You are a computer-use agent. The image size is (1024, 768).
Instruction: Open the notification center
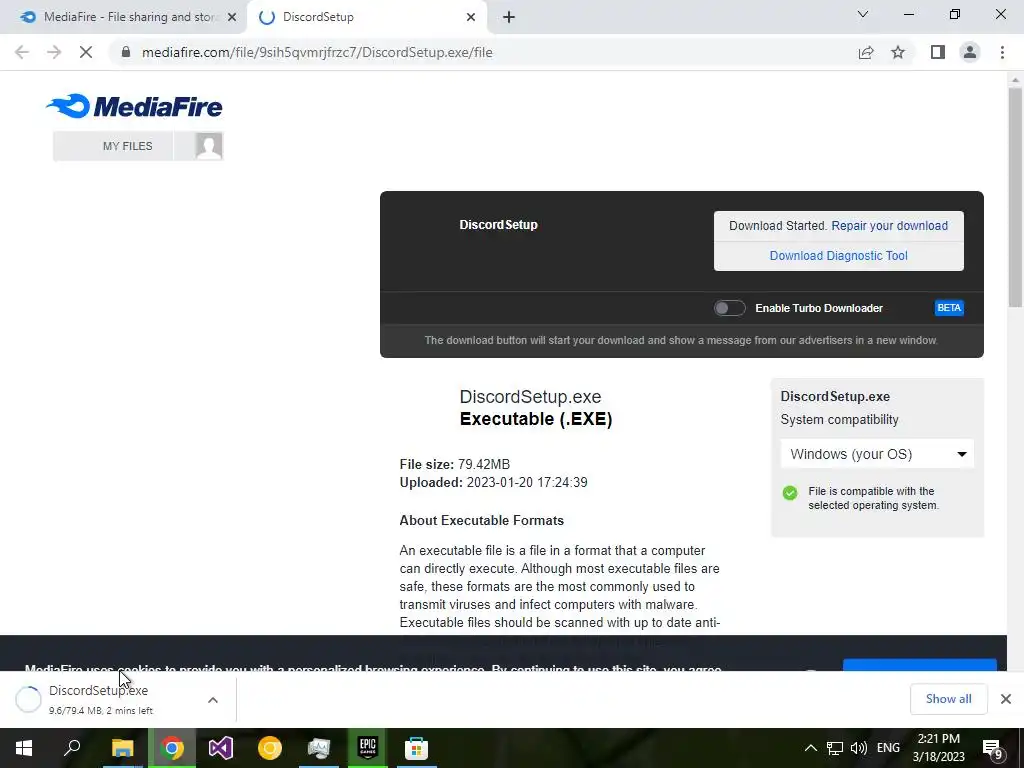tap(993, 748)
